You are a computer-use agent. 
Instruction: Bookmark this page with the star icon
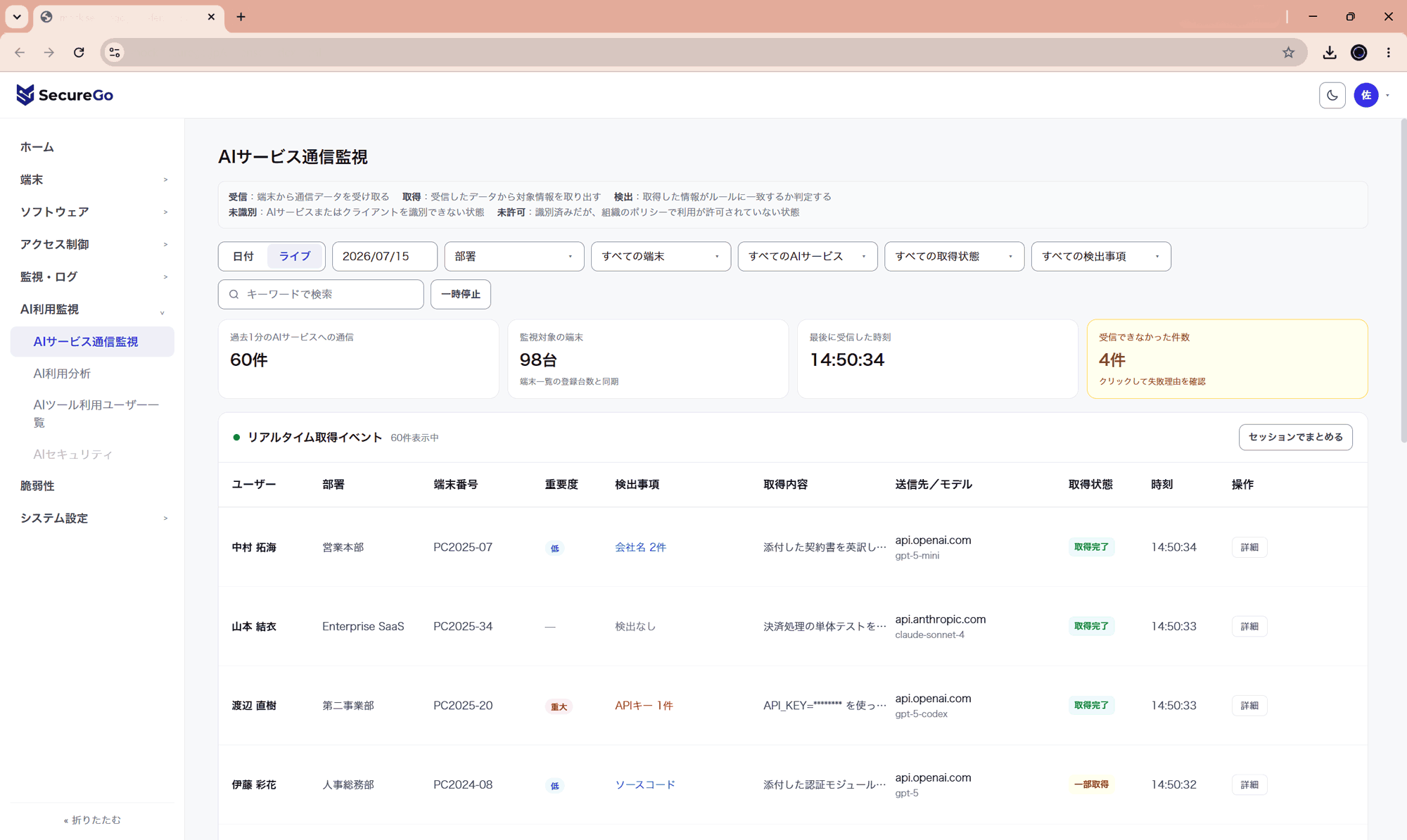point(1288,53)
